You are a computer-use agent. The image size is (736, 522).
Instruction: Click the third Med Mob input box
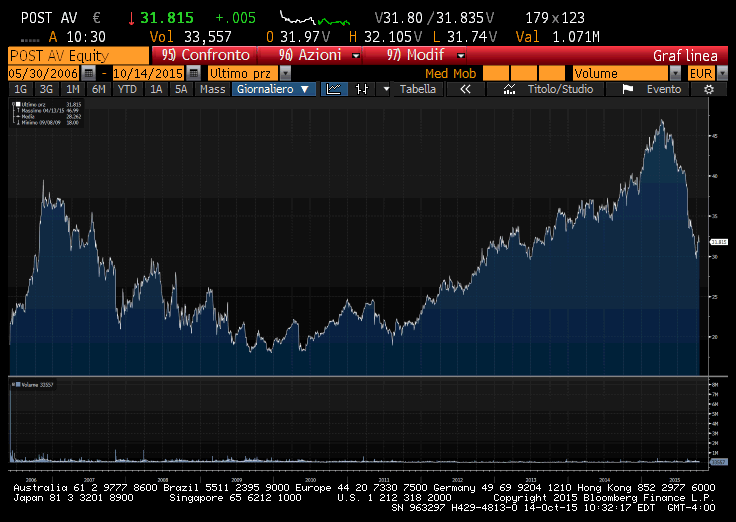tap(552, 73)
